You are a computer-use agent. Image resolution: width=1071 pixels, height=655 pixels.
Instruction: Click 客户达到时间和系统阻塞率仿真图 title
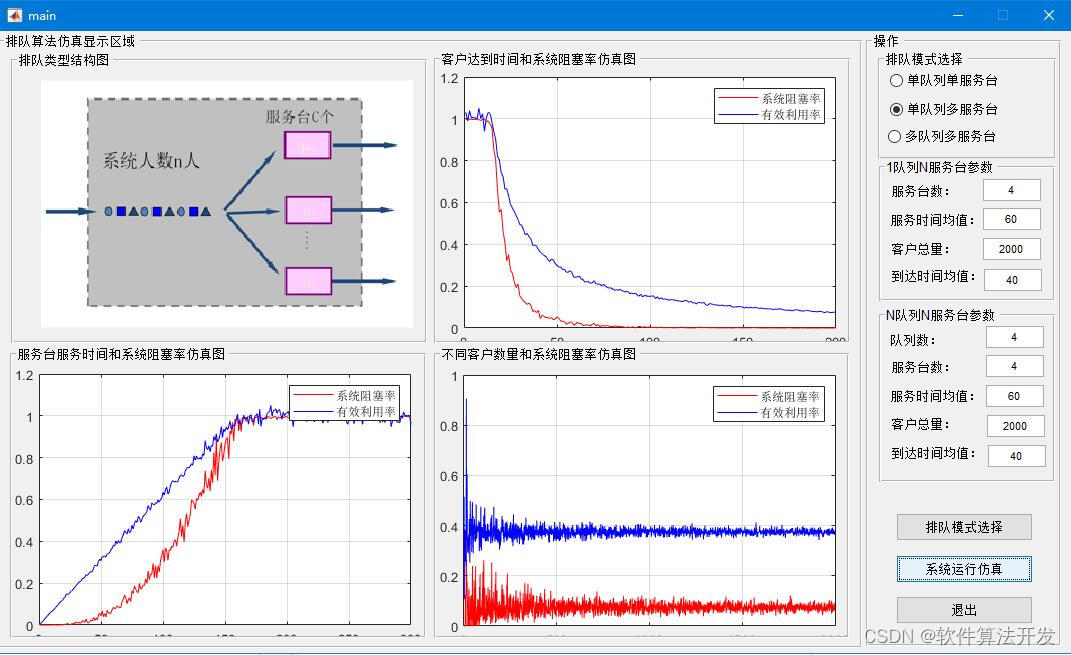[538, 59]
